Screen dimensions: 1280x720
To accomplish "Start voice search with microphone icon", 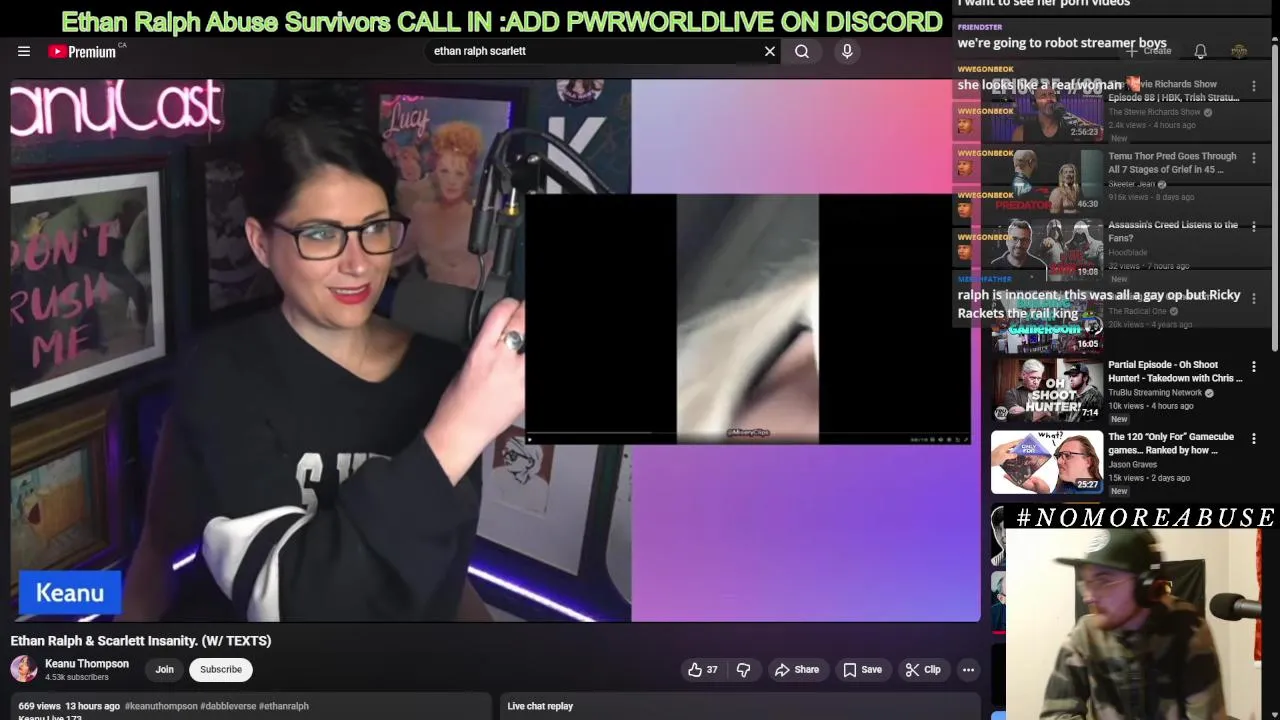I will [x=847, y=51].
